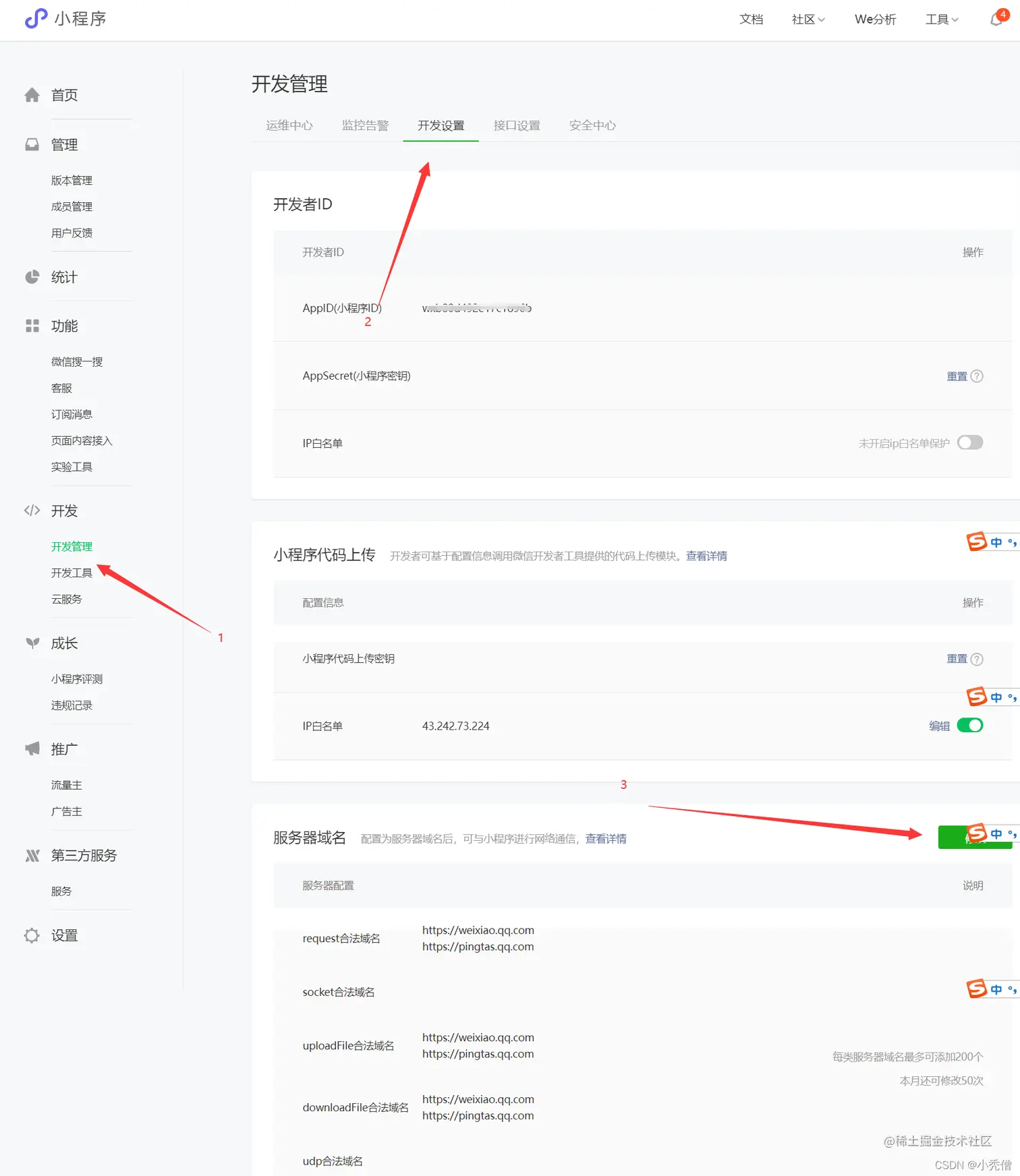The height and width of the screenshot is (1176, 1020).
Task: Click green modify button for 服务器域名
Action: click(x=975, y=837)
